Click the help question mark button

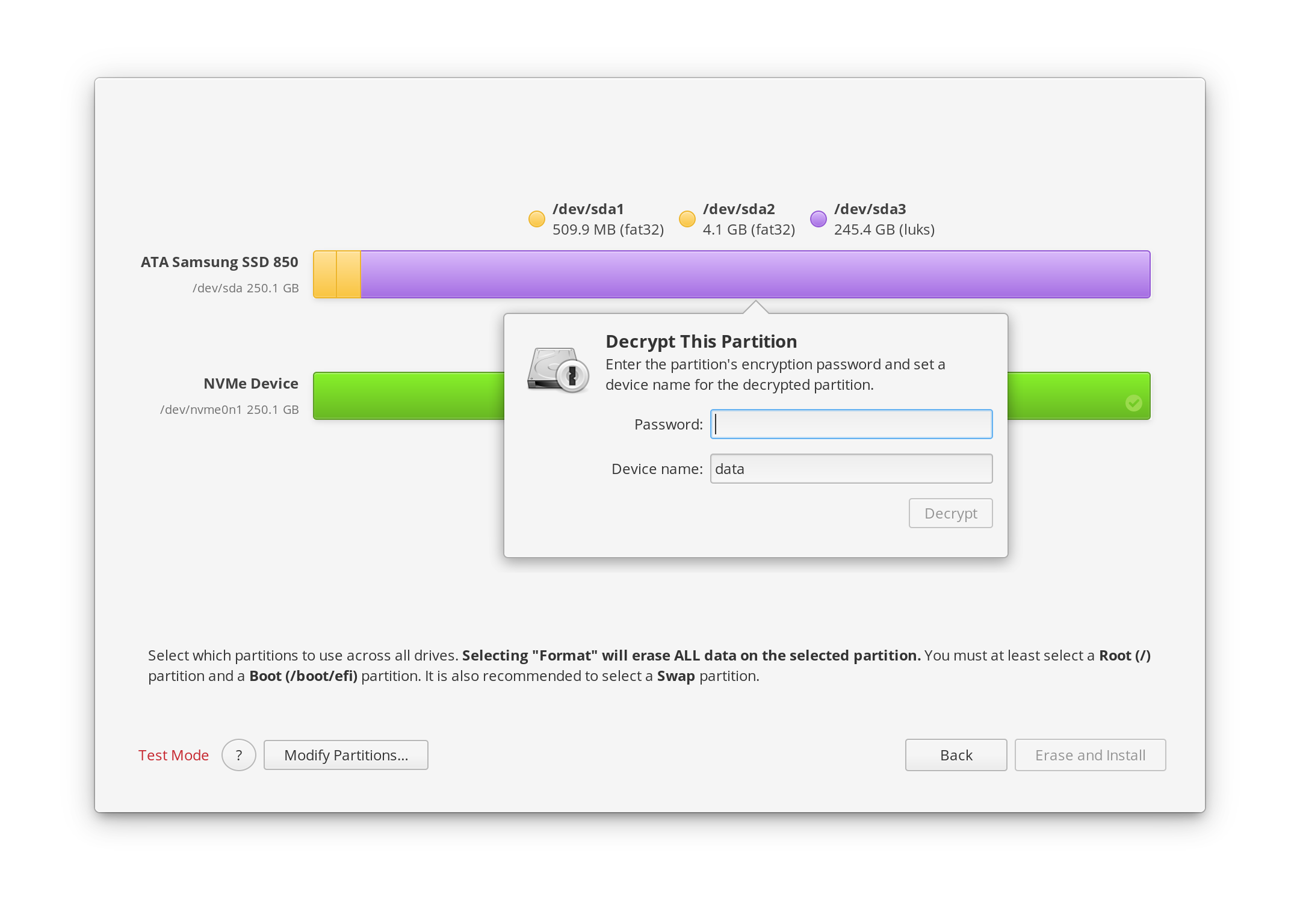point(238,755)
